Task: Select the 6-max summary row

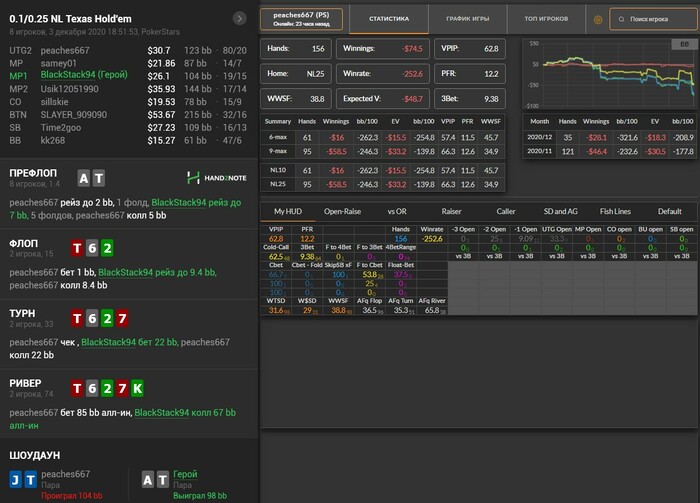Action: 383,137
